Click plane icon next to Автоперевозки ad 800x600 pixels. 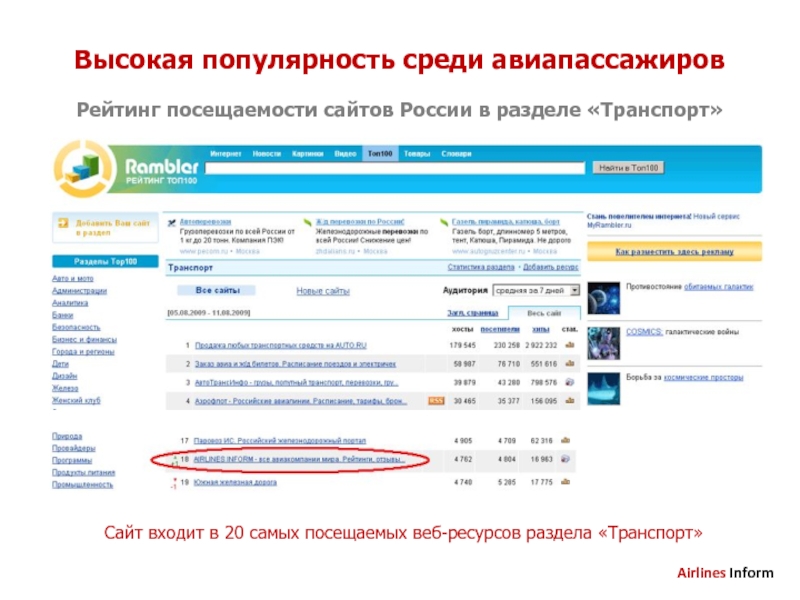pyautogui.click(x=172, y=222)
